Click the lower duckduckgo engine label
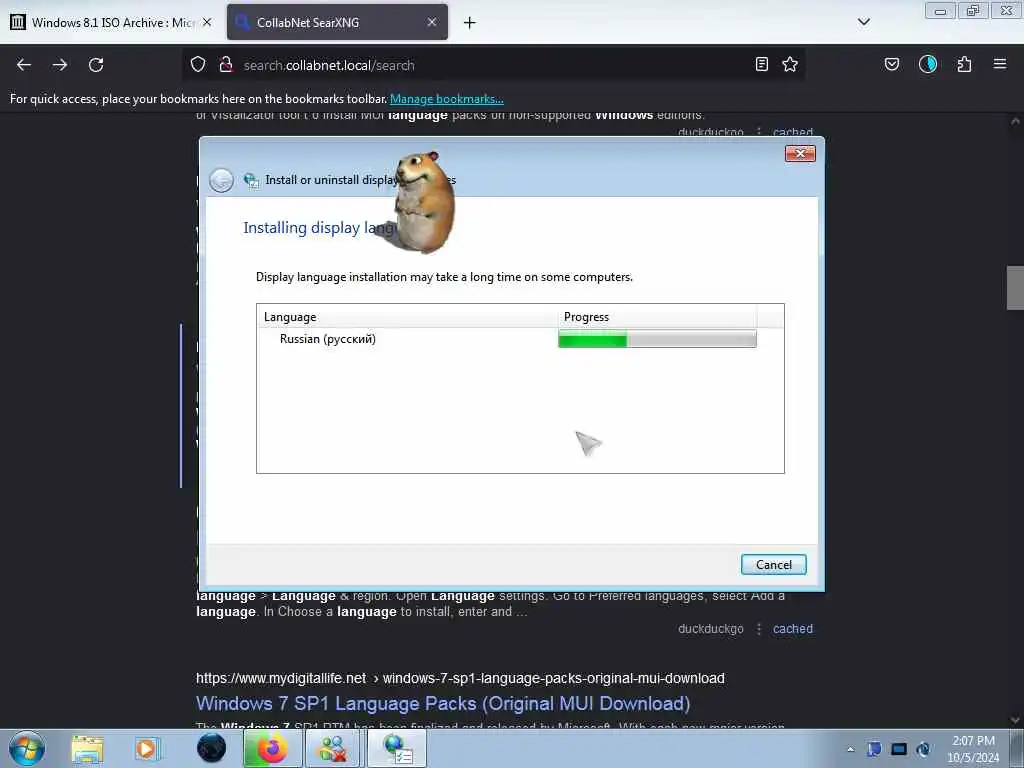Image resolution: width=1024 pixels, height=768 pixels. 711,629
